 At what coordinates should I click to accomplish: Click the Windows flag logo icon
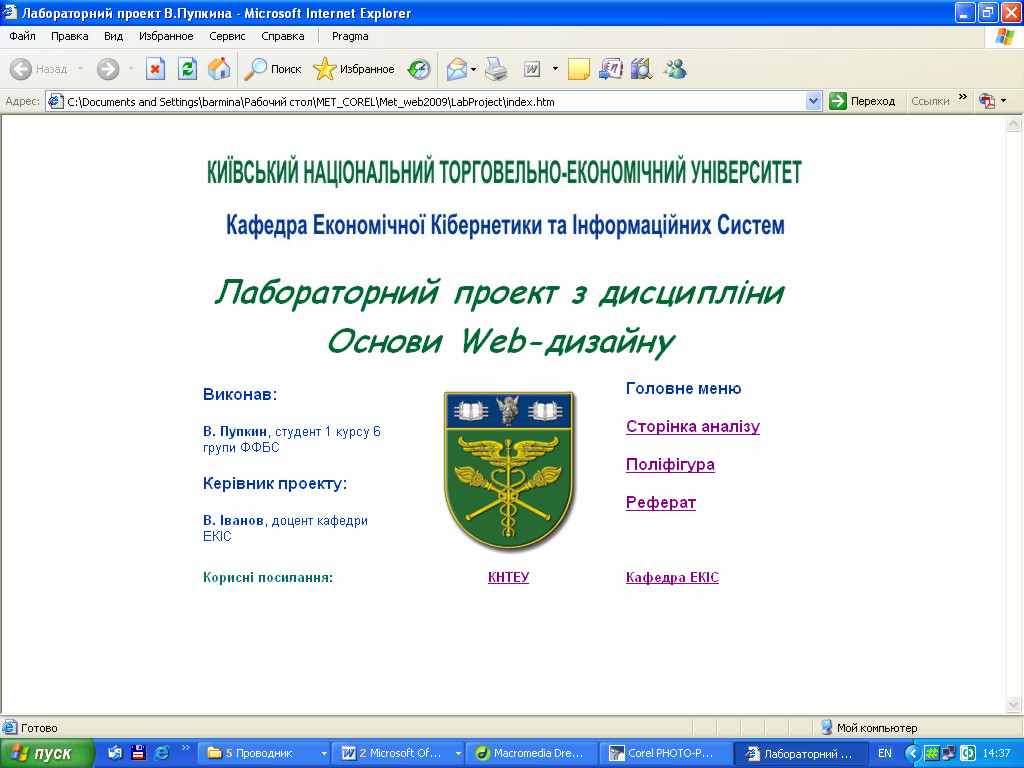coord(1004,37)
